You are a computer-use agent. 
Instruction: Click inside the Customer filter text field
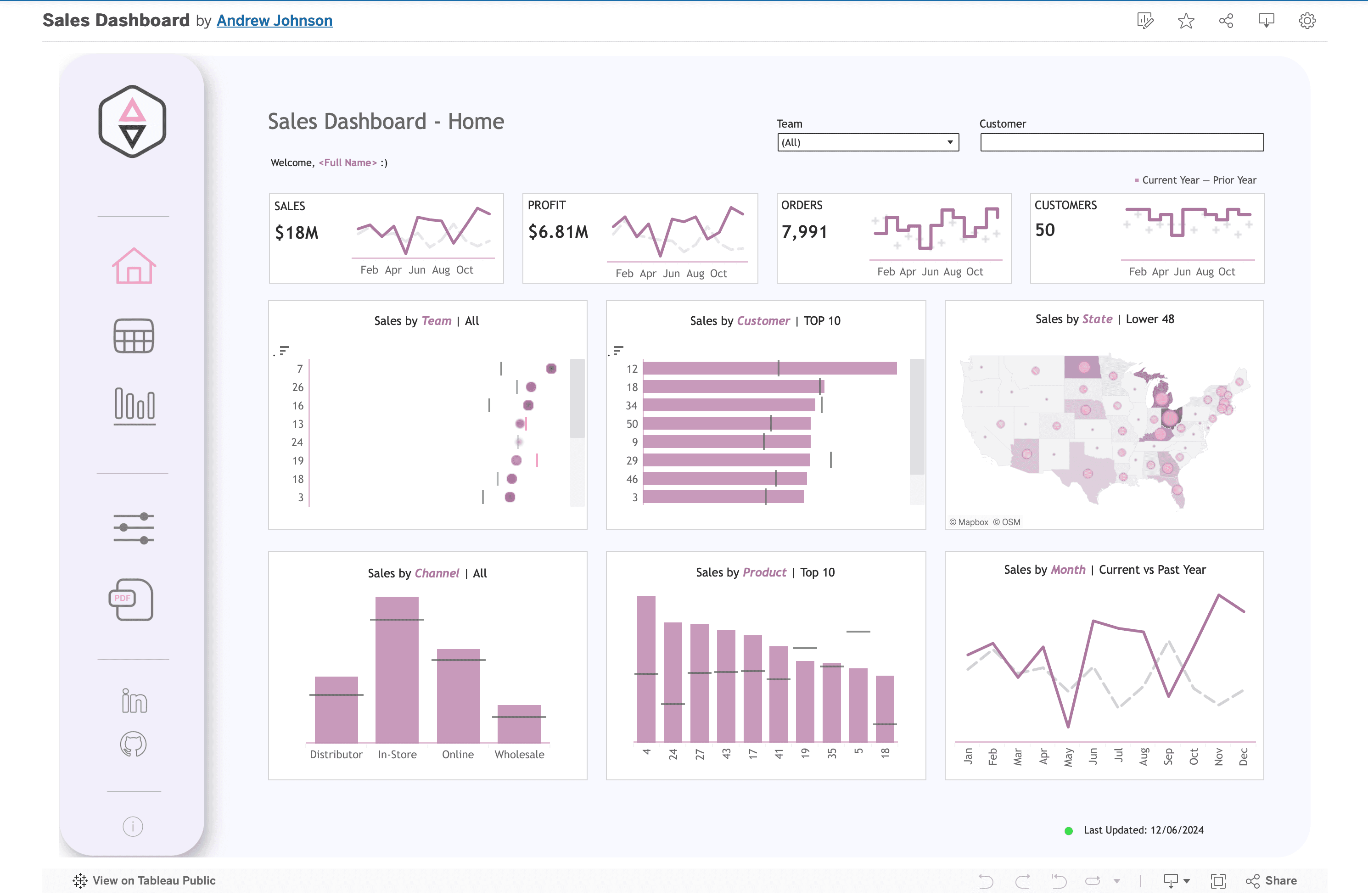coord(1121,142)
